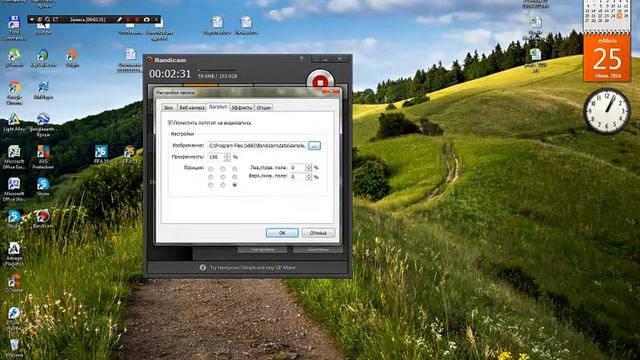Click the opacity value field
The image size is (640, 360).
tap(215, 157)
